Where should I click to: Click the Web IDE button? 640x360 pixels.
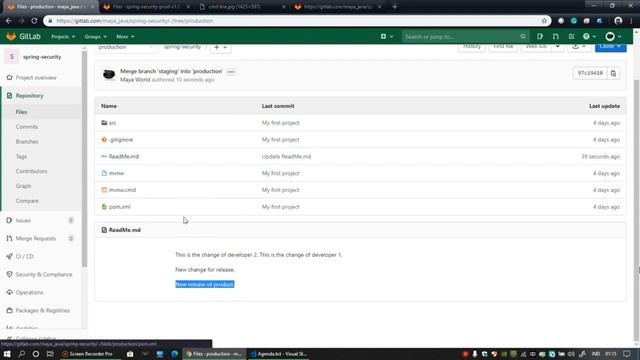[x=536, y=47]
